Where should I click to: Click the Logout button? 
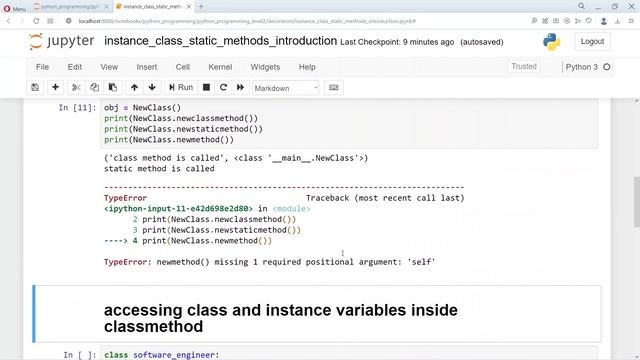pyautogui.click(x=592, y=42)
